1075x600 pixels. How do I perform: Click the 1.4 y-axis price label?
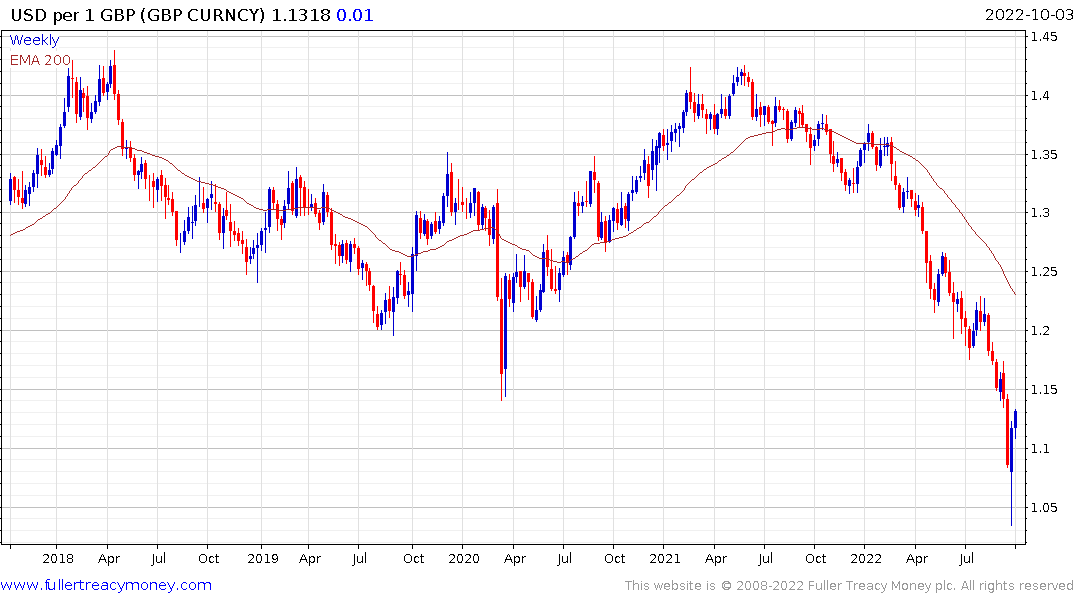pos(1040,96)
